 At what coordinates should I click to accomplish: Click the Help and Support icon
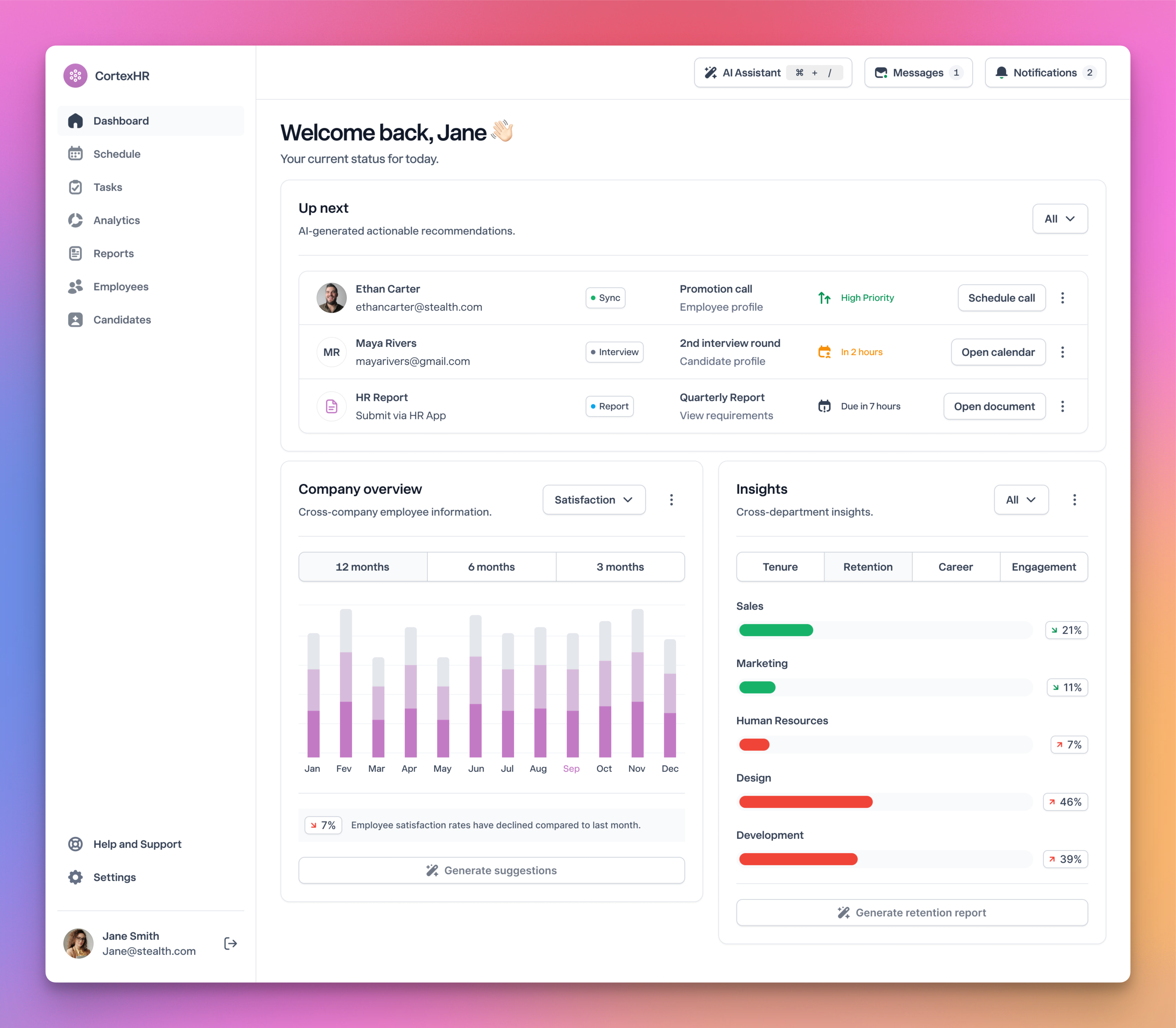(76, 844)
